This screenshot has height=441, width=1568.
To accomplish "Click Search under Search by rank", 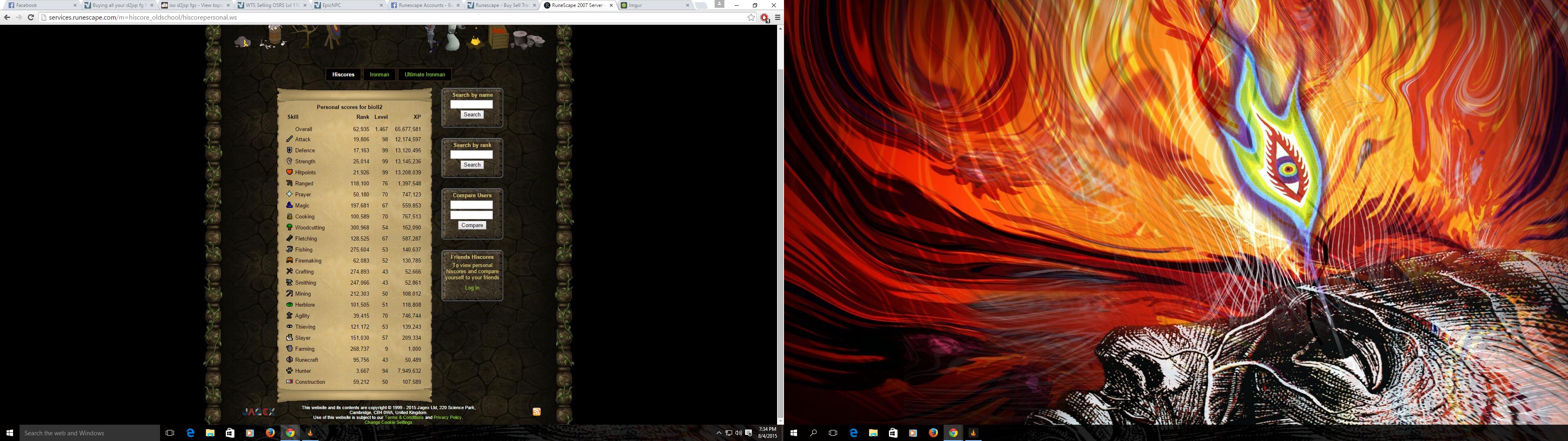I will [472, 165].
